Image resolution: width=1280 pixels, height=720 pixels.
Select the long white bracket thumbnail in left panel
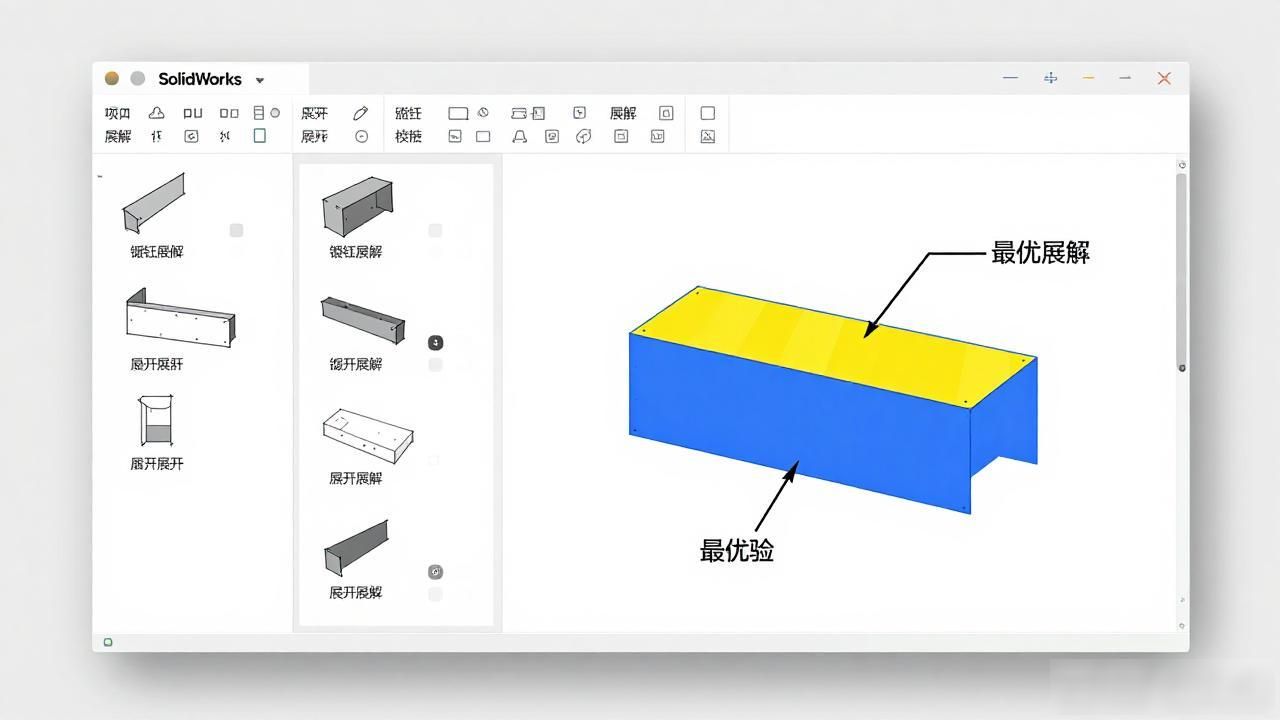coord(180,317)
